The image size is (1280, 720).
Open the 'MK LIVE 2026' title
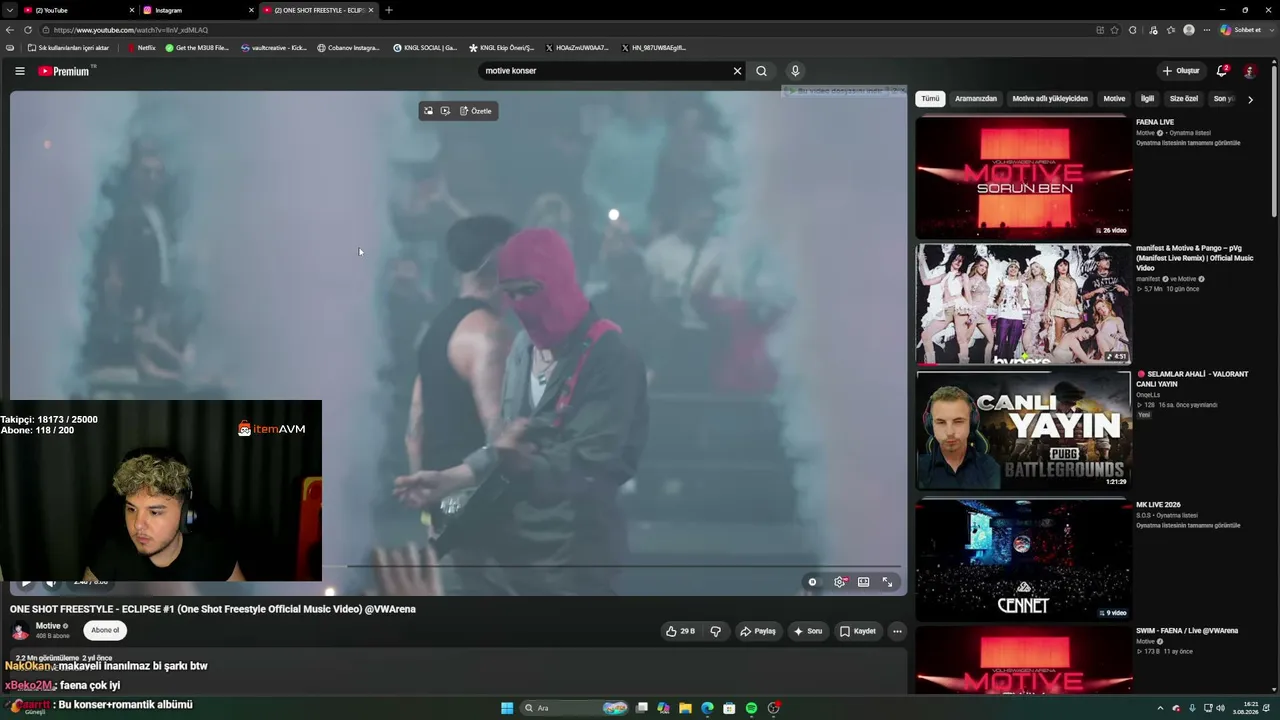(1158, 505)
